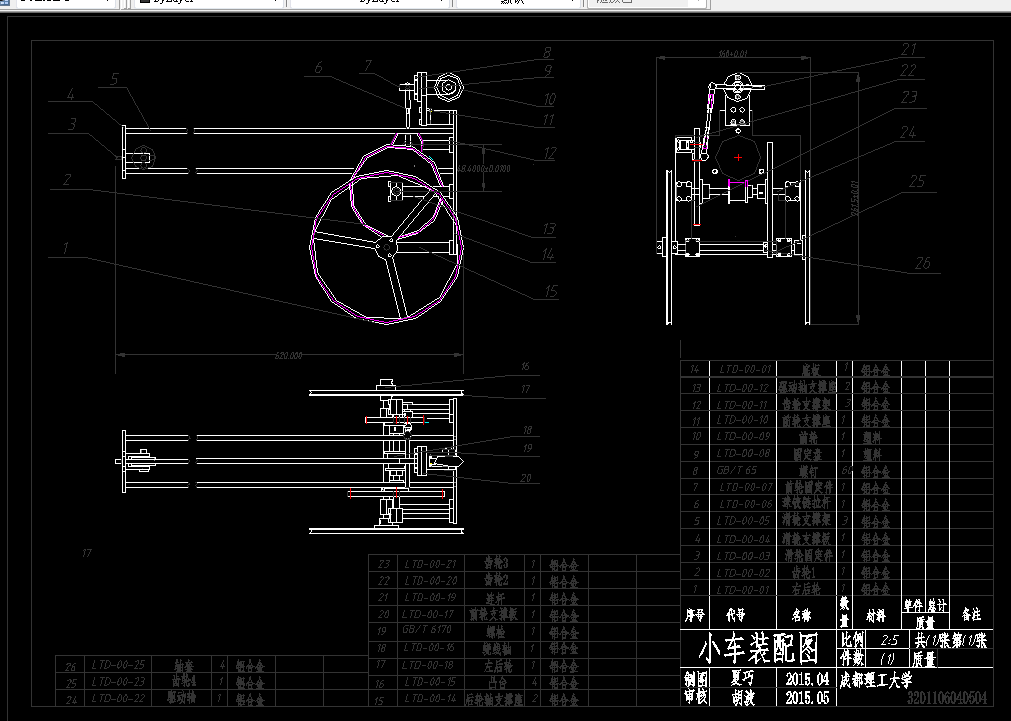Screen dimensions: 1011x721
Task: Click part code LTD-00-16 in parts list
Action: (x=429, y=647)
